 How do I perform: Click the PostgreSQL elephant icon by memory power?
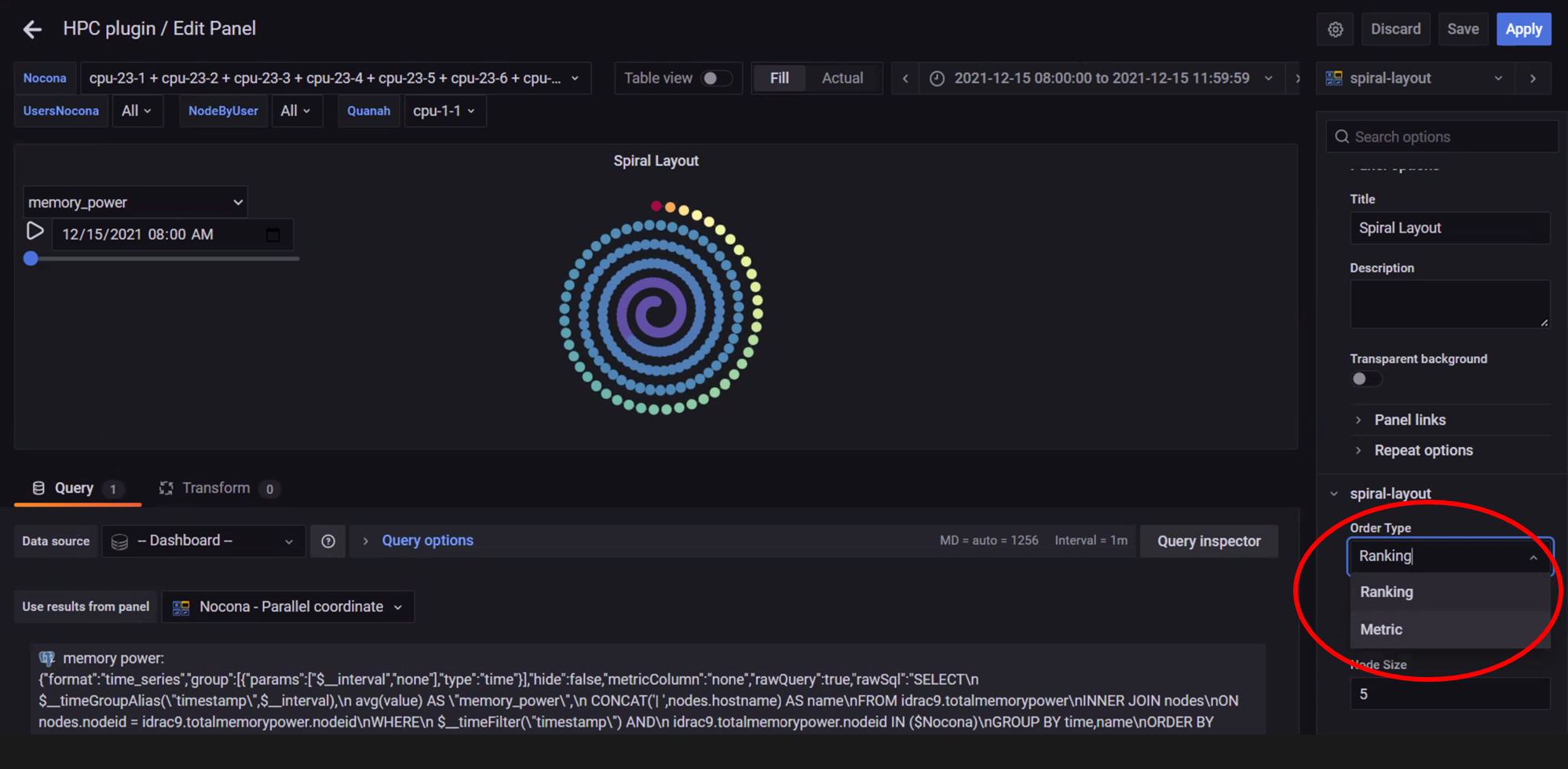pos(46,658)
